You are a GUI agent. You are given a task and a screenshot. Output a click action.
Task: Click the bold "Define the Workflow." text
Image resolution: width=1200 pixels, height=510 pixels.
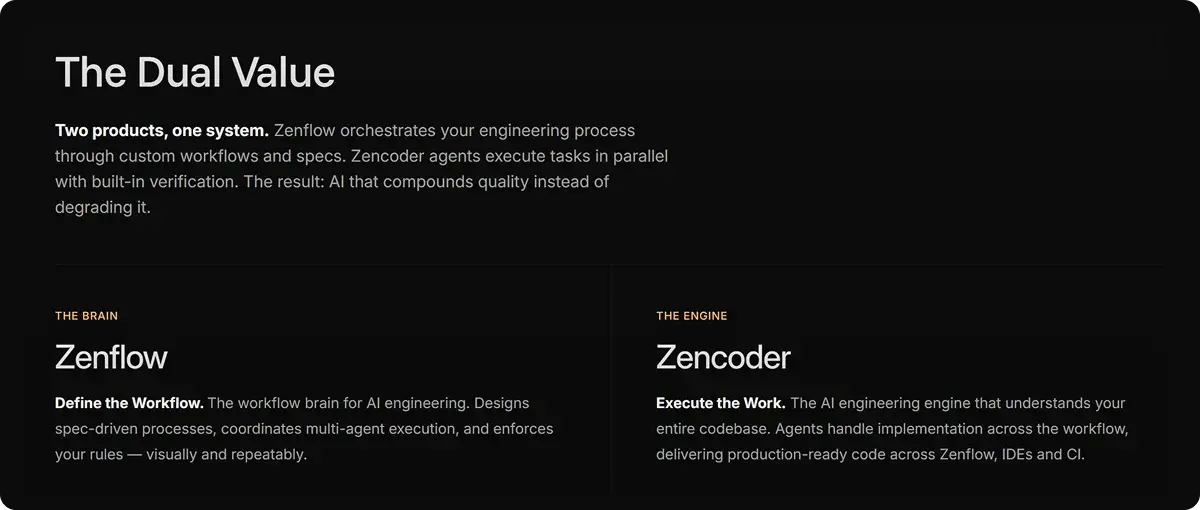coord(129,403)
